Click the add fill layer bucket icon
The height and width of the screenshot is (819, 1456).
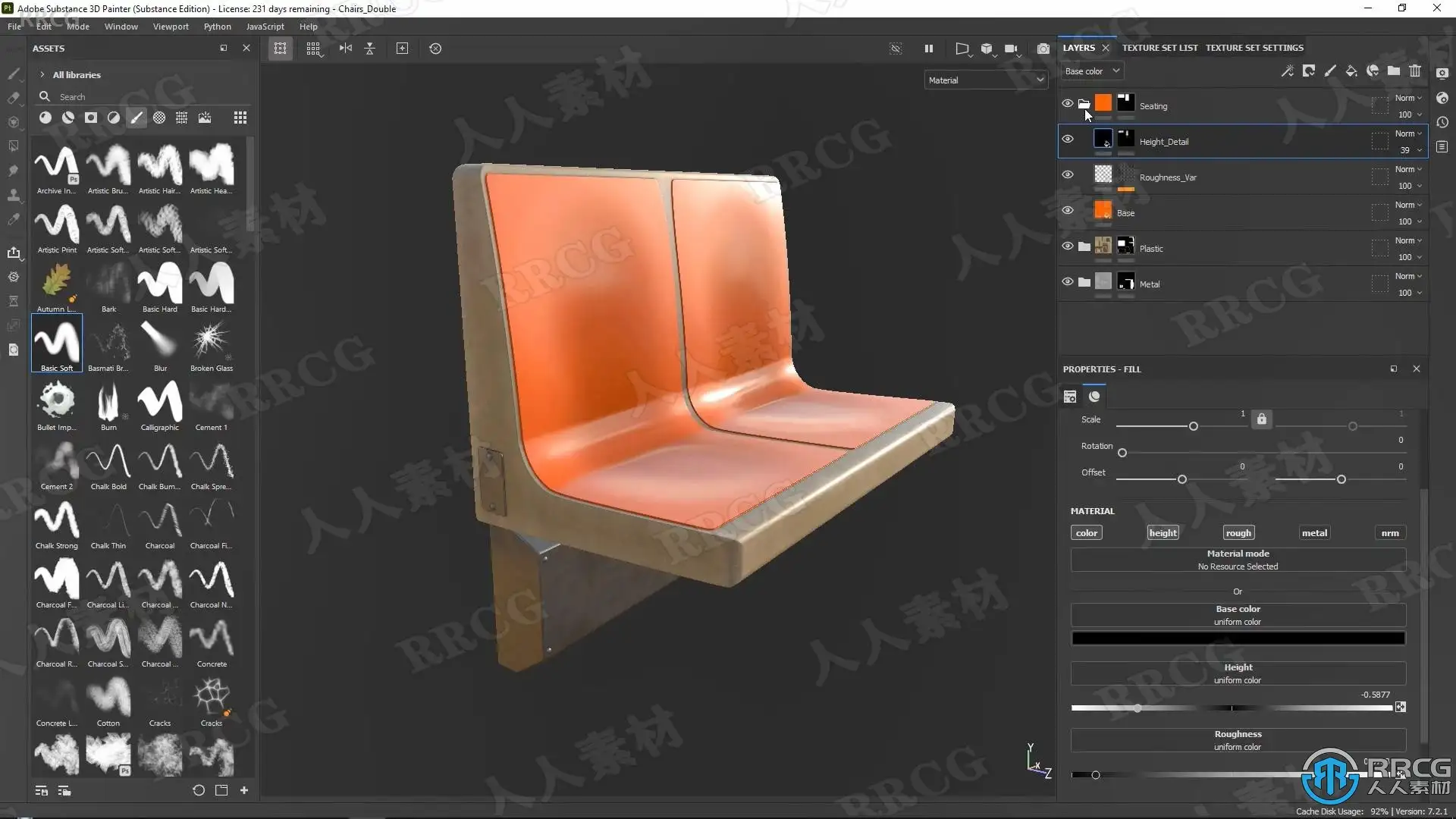1351,71
